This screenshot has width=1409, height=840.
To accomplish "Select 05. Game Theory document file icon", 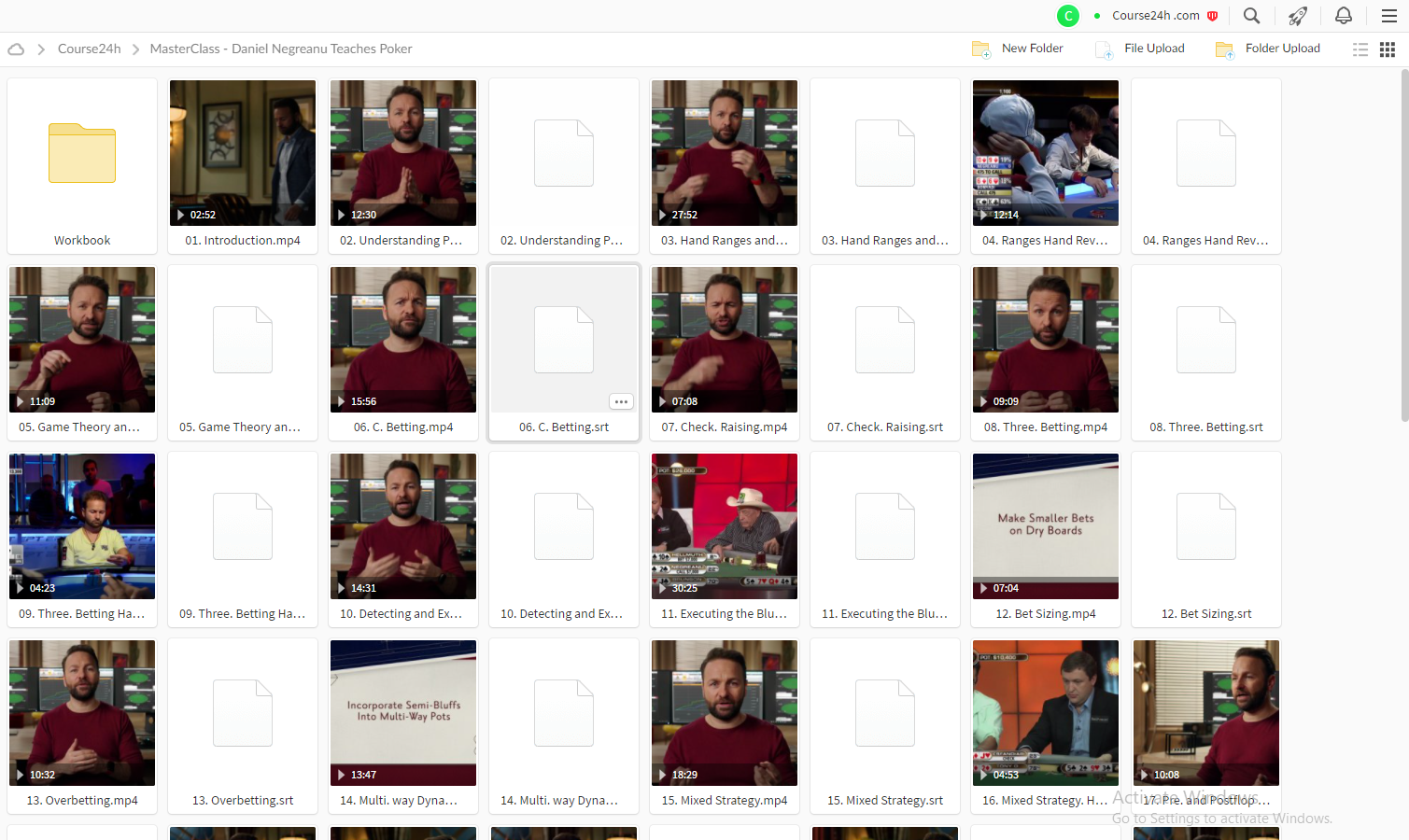I will pos(243,340).
